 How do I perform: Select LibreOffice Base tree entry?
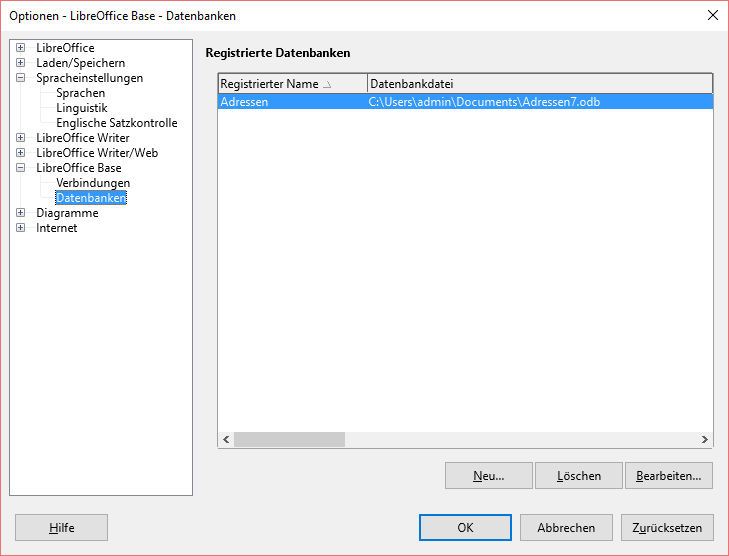coord(79,168)
